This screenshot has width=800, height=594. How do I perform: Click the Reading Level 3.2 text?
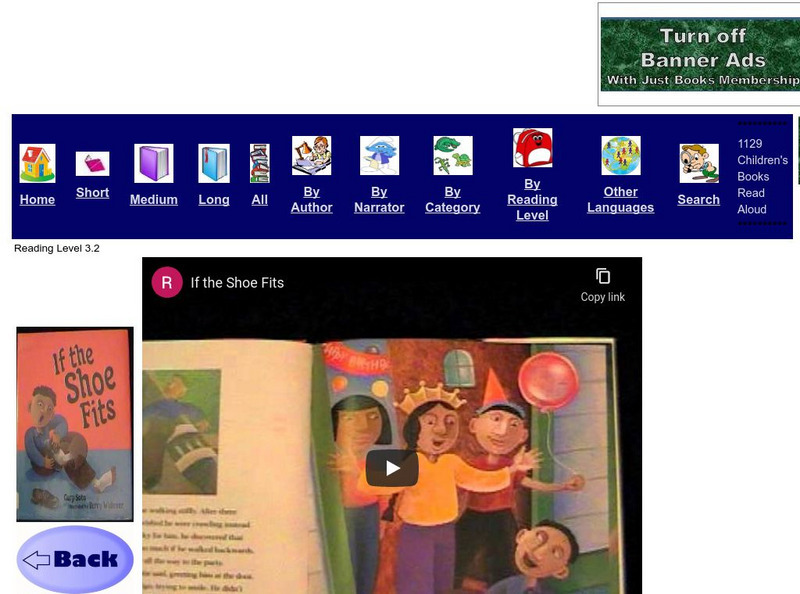click(x=57, y=249)
